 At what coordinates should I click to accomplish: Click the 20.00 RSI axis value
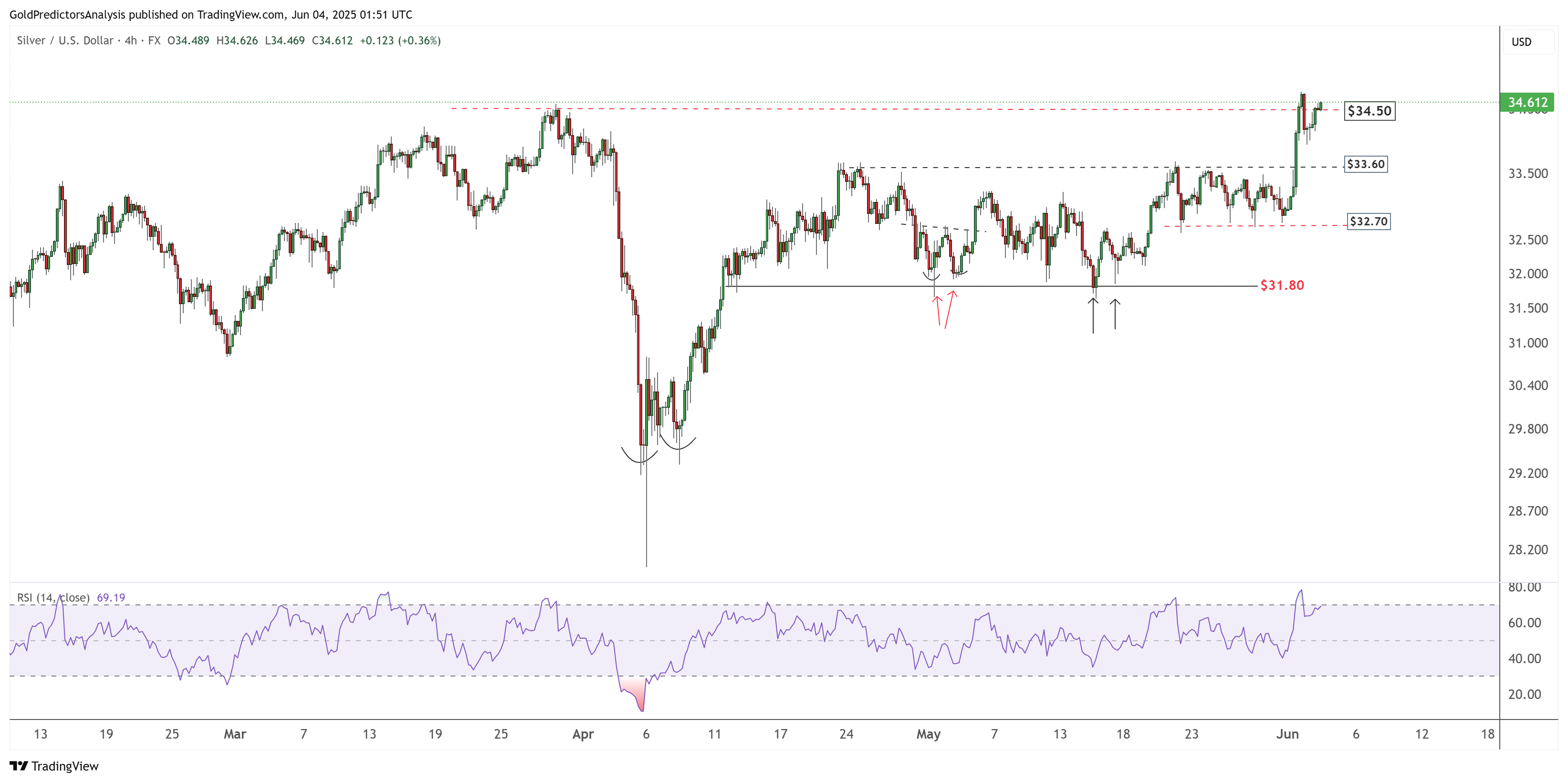[1525, 694]
